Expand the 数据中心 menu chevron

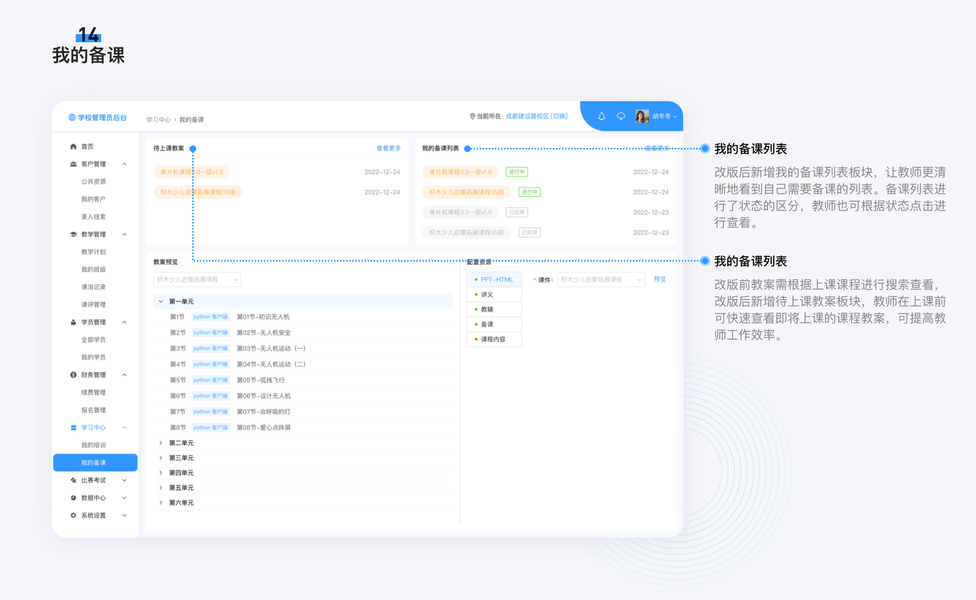point(124,498)
